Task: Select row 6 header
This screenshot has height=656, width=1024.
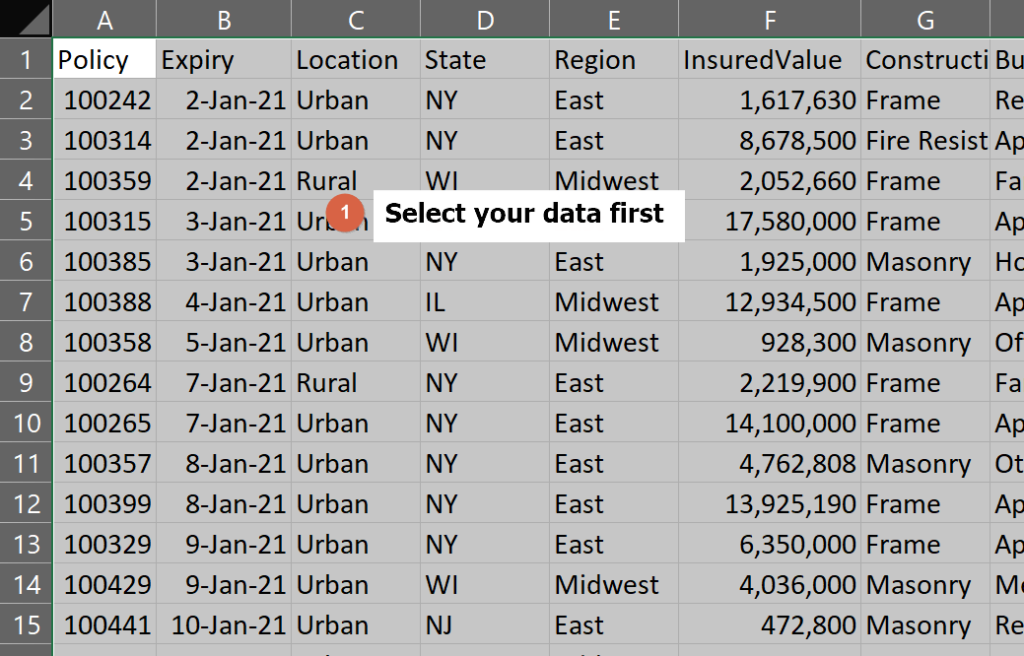Action: click(x=26, y=261)
